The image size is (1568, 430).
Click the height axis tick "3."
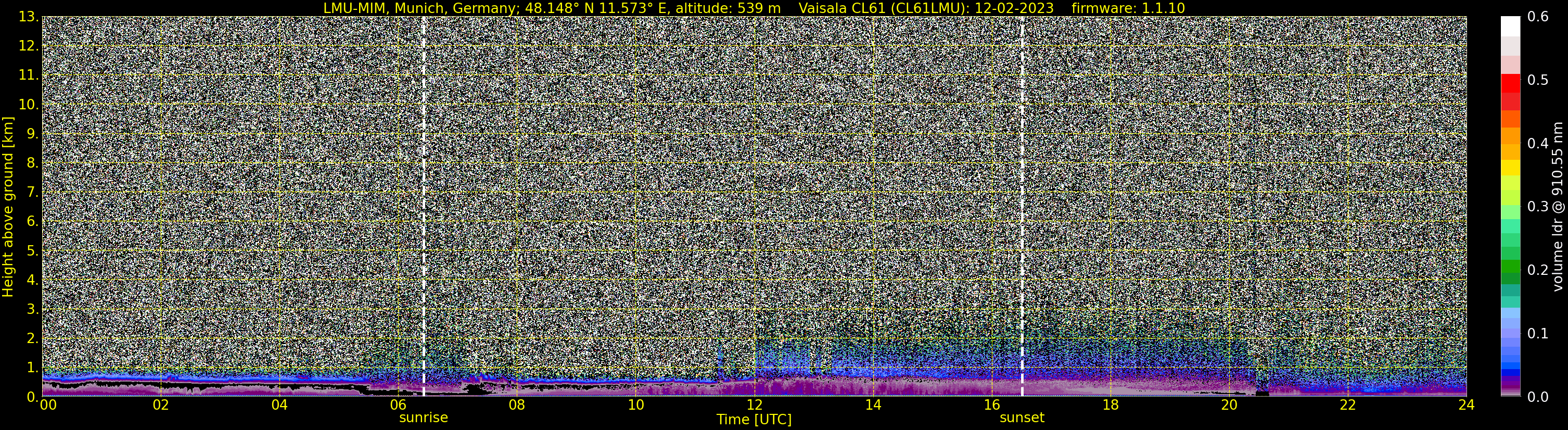pos(32,309)
